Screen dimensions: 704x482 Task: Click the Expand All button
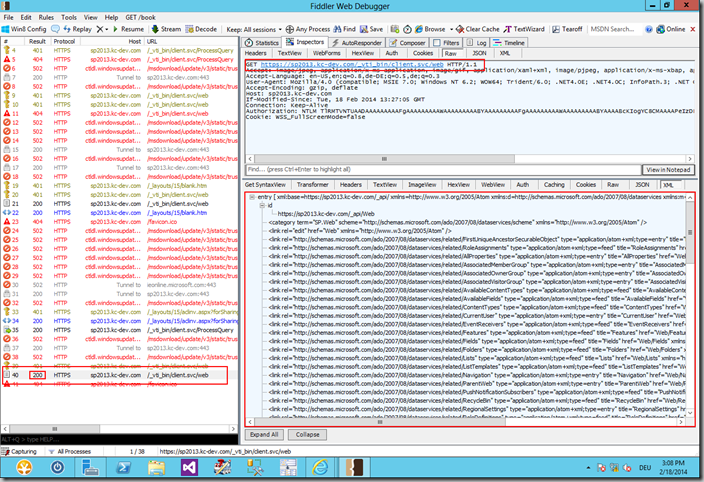(264, 434)
